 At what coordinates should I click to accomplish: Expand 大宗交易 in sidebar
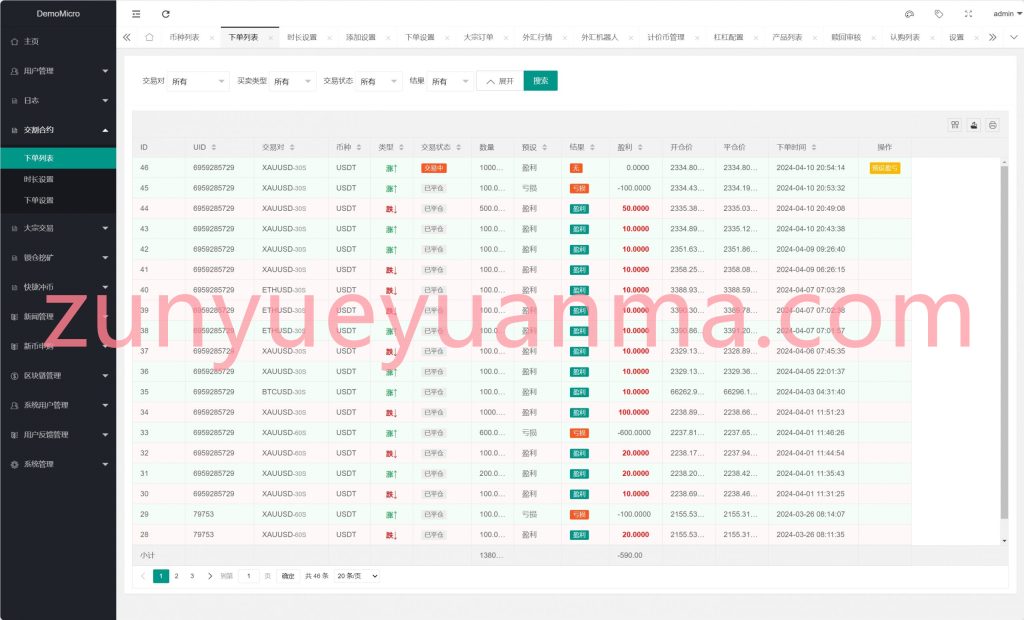(58, 228)
